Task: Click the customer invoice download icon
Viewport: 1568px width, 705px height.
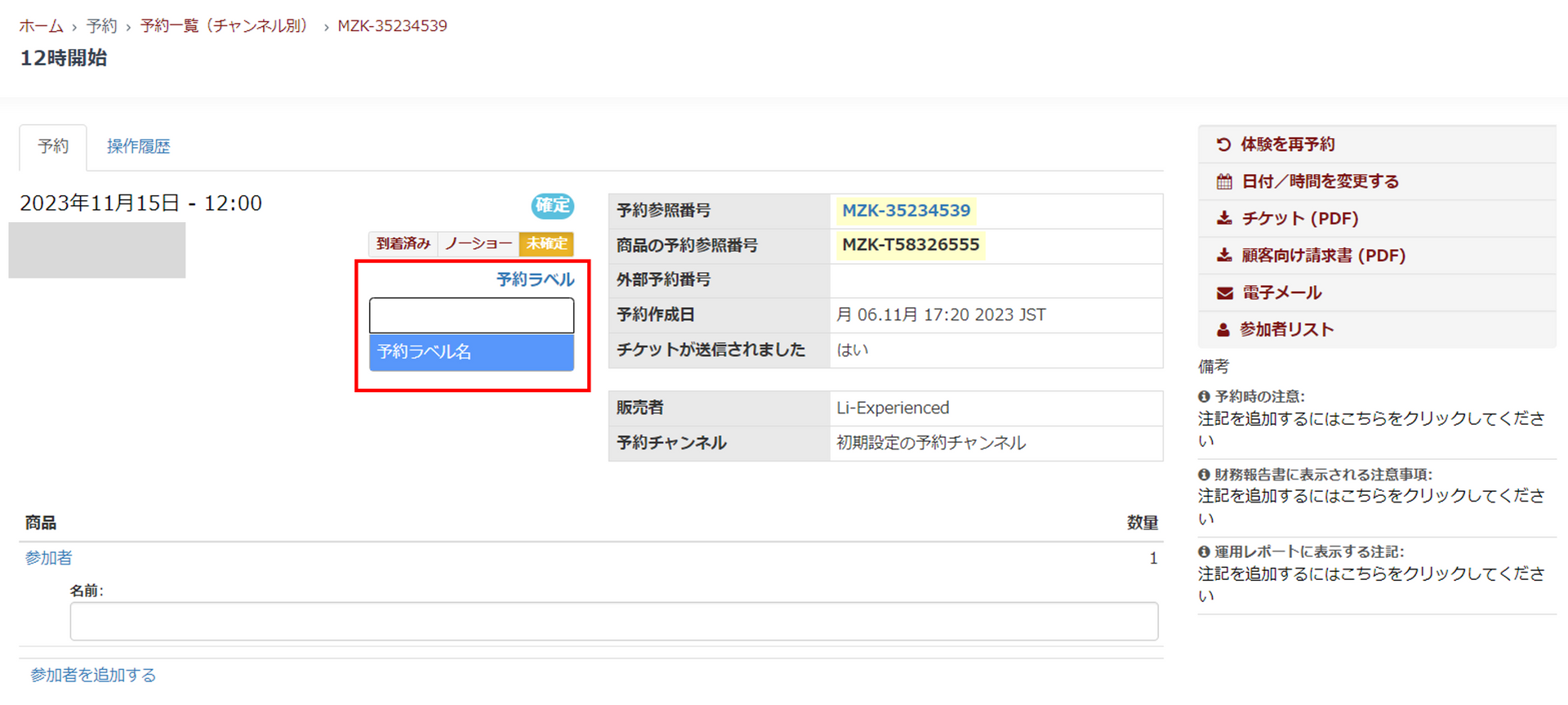Action: point(1223,256)
